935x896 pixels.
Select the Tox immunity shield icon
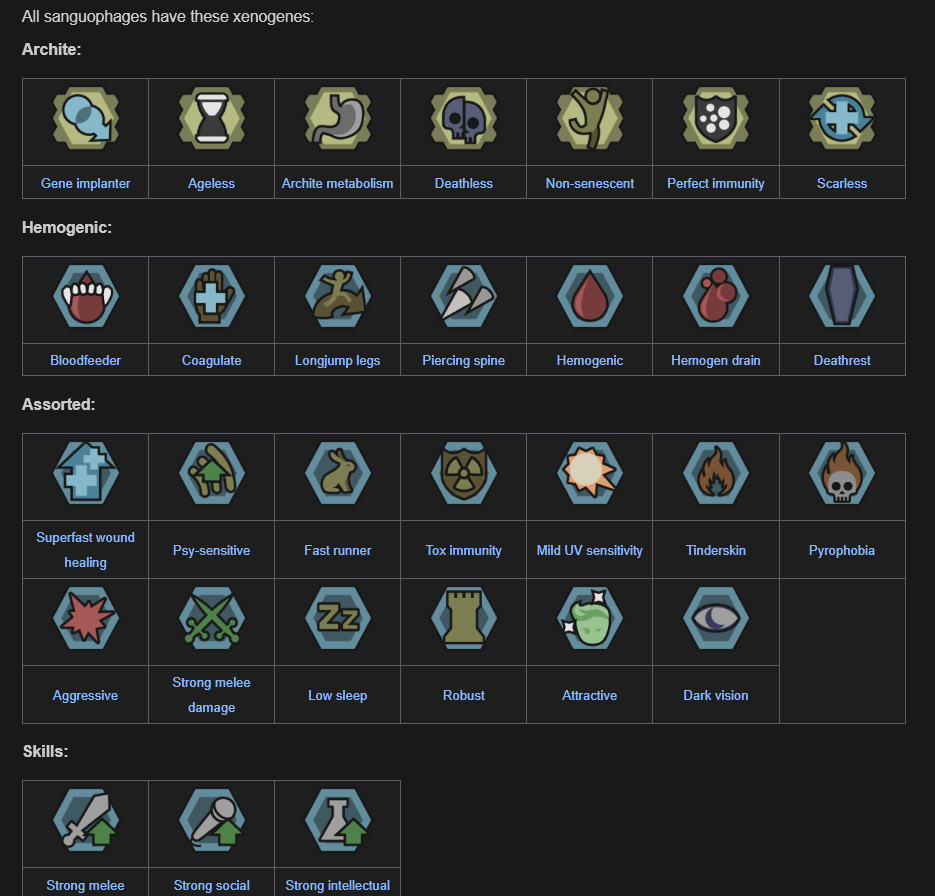[463, 473]
